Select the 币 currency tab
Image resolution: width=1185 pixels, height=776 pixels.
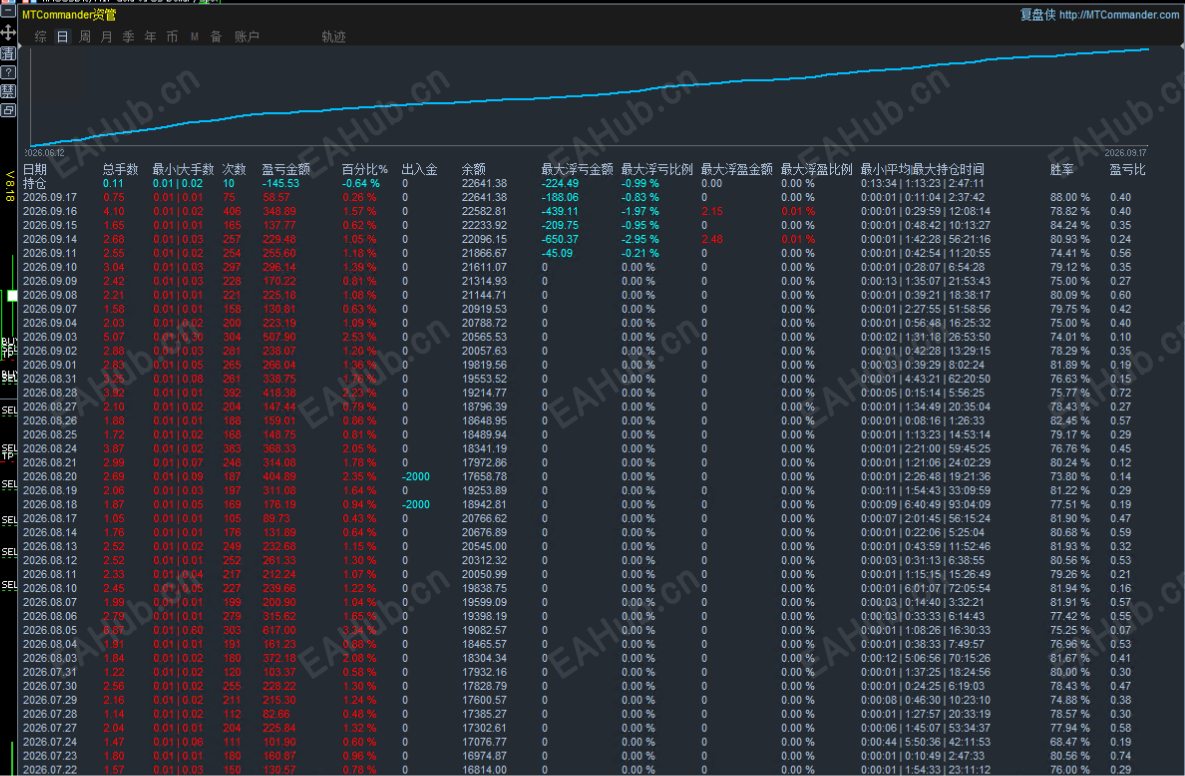coord(172,36)
